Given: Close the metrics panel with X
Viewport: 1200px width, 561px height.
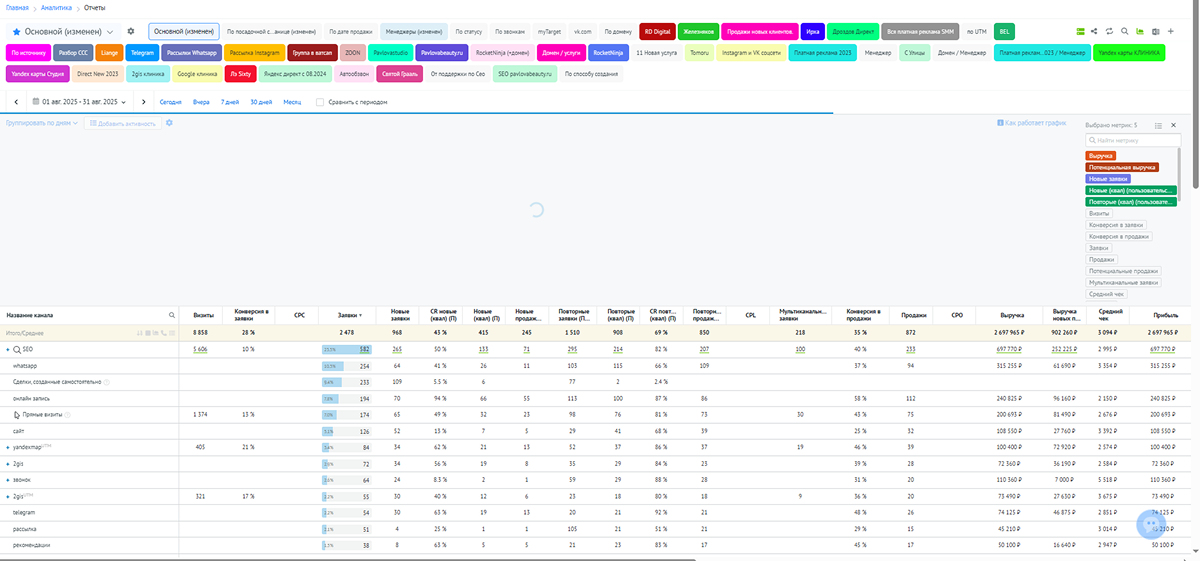Looking at the screenshot, I should [1175, 125].
